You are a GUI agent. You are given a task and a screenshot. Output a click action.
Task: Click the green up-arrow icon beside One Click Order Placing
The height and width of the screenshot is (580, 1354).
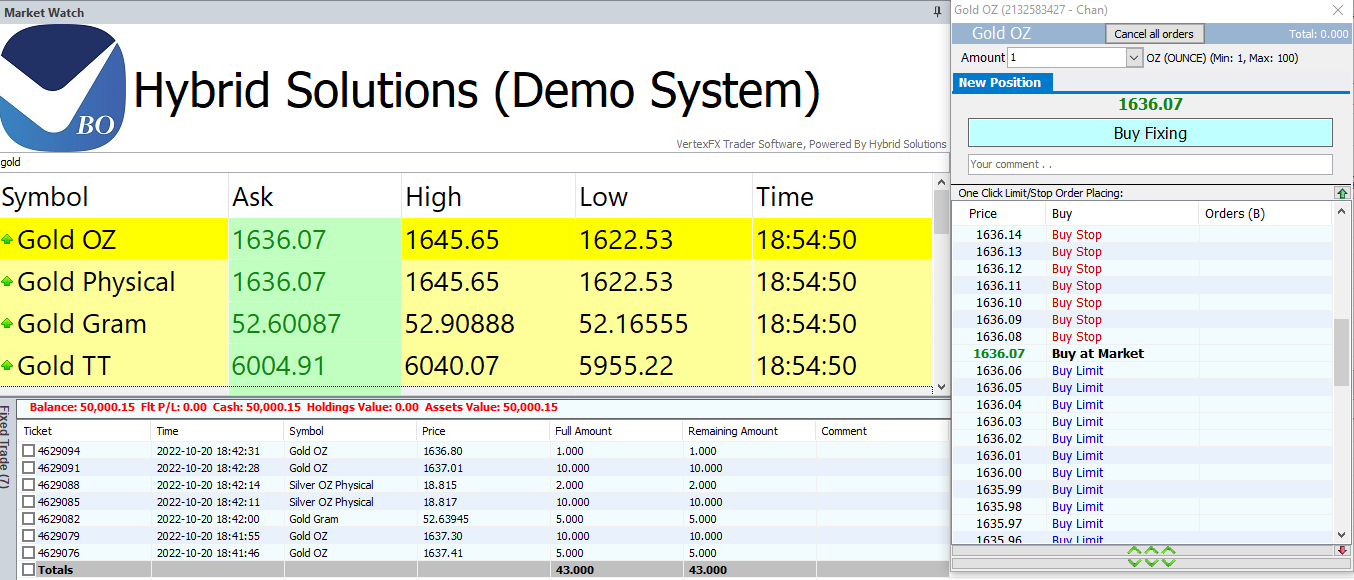click(x=1341, y=193)
